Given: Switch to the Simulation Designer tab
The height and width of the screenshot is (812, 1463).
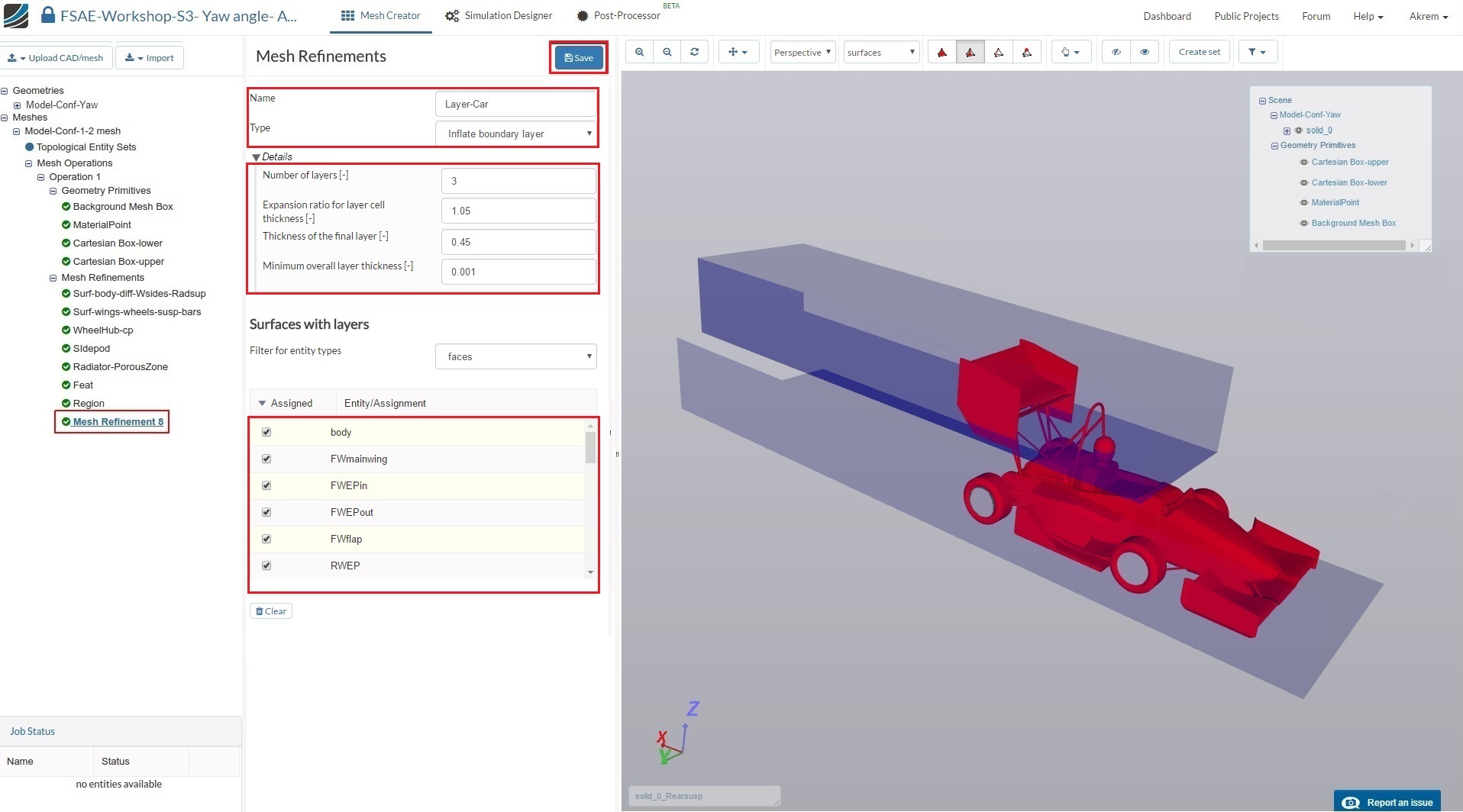Looking at the screenshot, I should point(499,16).
